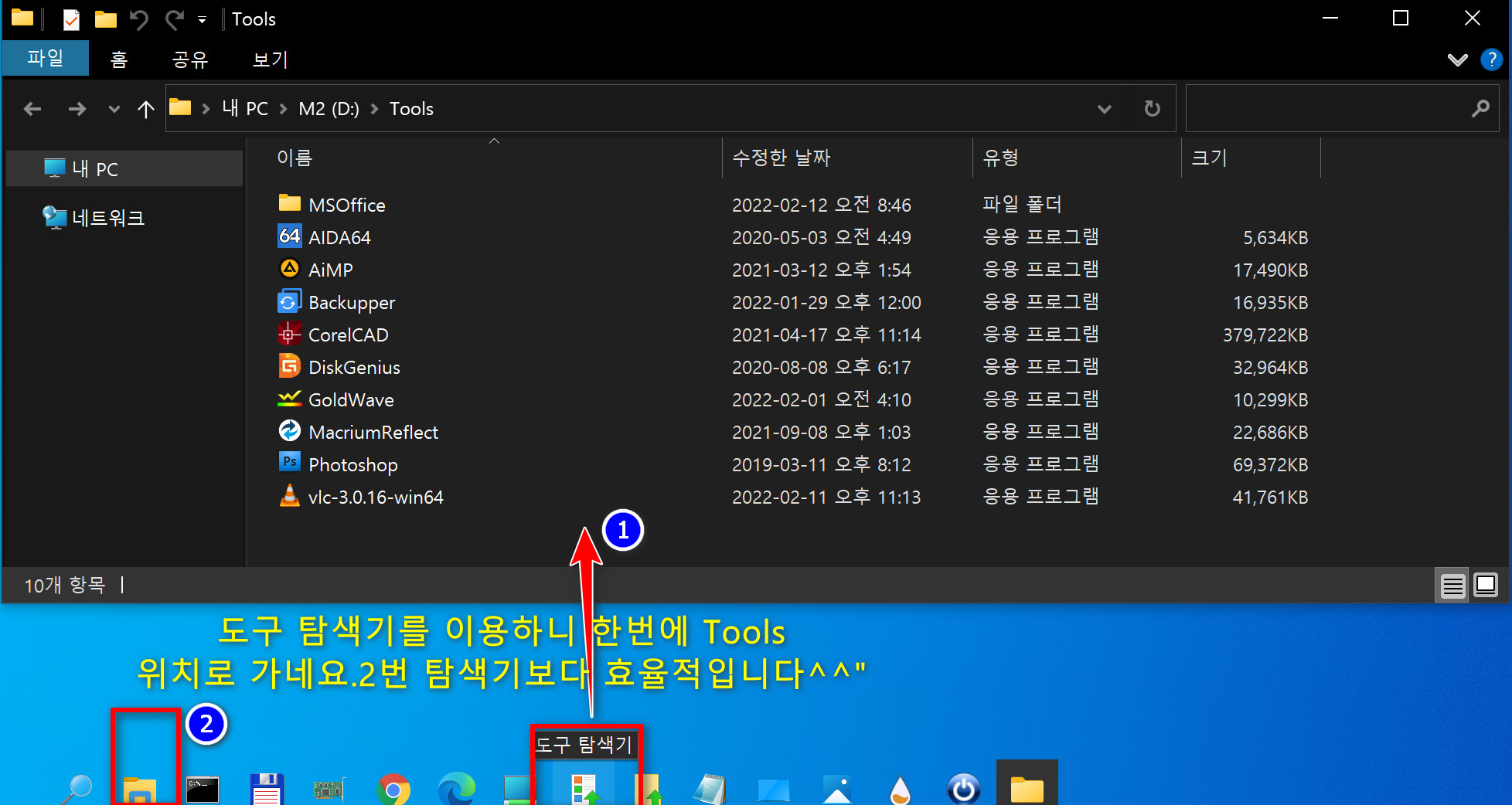Viewport: 1512px width, 805px height.
Task: Select the CorelCAD application icon
Action: (289, 333)
